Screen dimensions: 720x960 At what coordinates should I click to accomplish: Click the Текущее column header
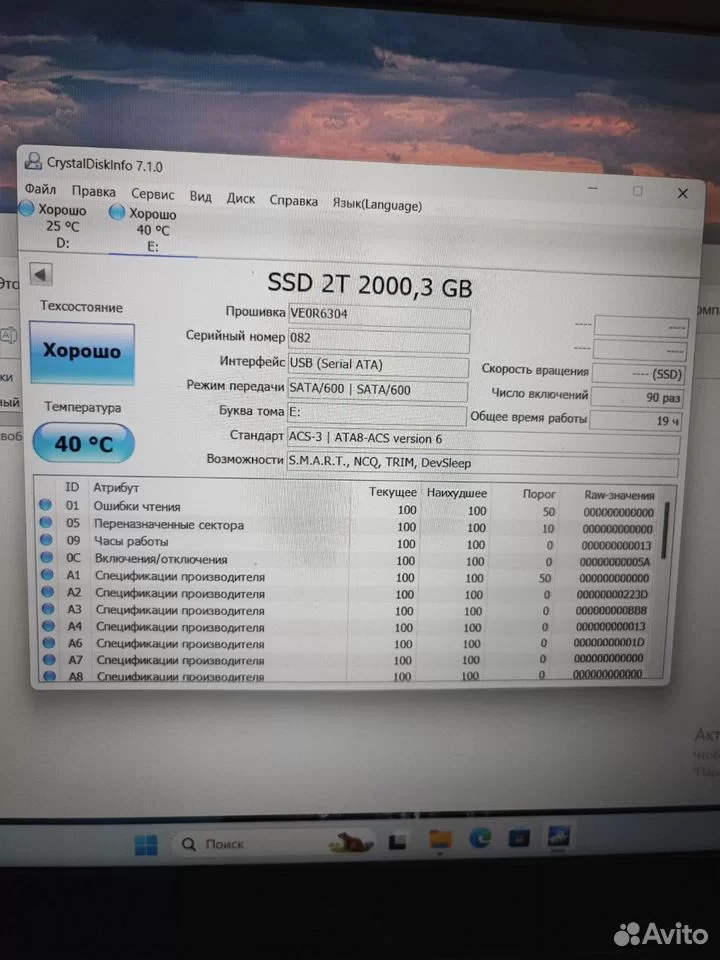(392, 492)
